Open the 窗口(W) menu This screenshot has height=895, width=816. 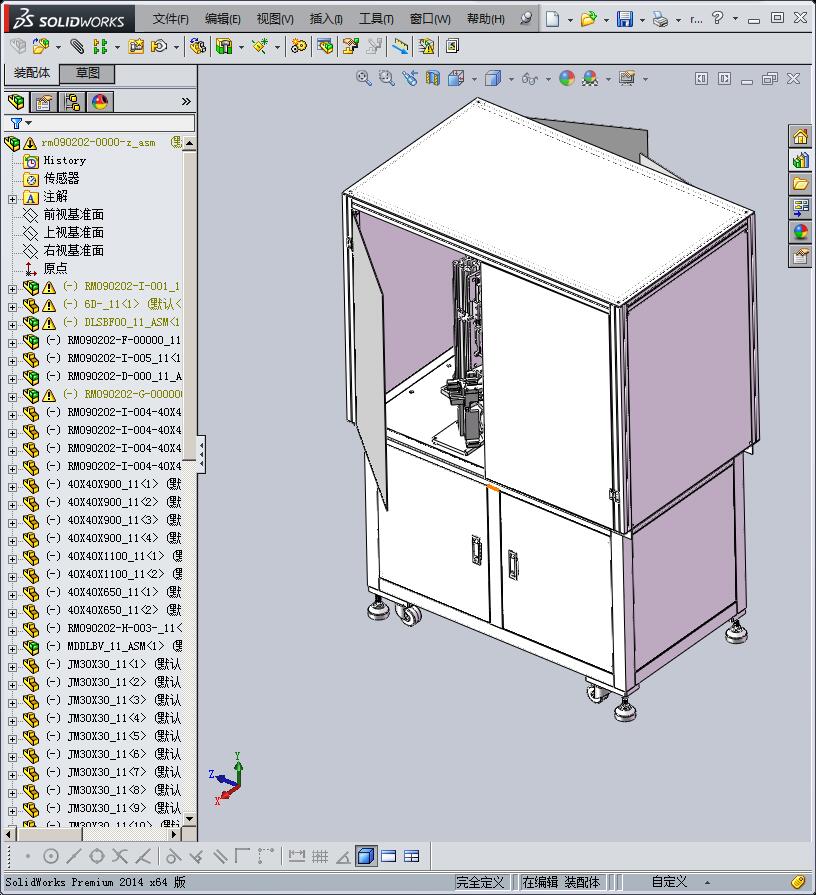pos(430,19)
